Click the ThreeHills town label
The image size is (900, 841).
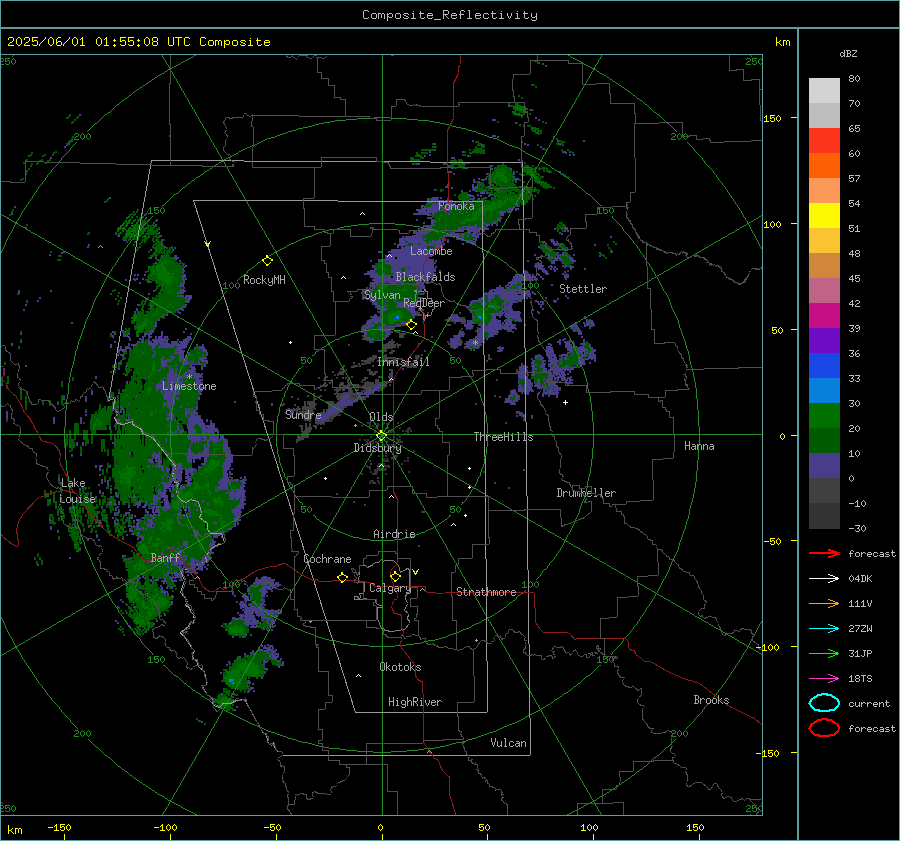[x=503, y=437]
